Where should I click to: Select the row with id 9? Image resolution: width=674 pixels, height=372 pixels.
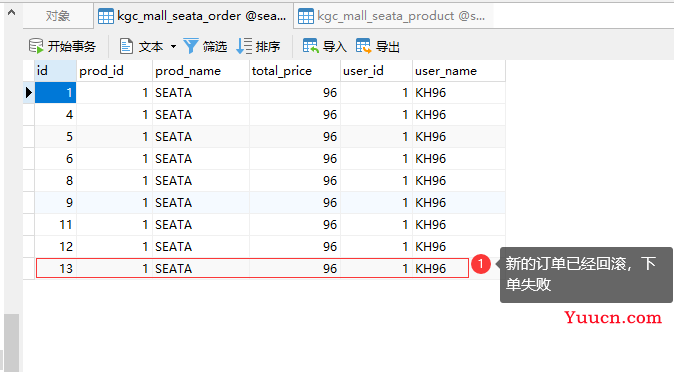(x=270, y=203)
